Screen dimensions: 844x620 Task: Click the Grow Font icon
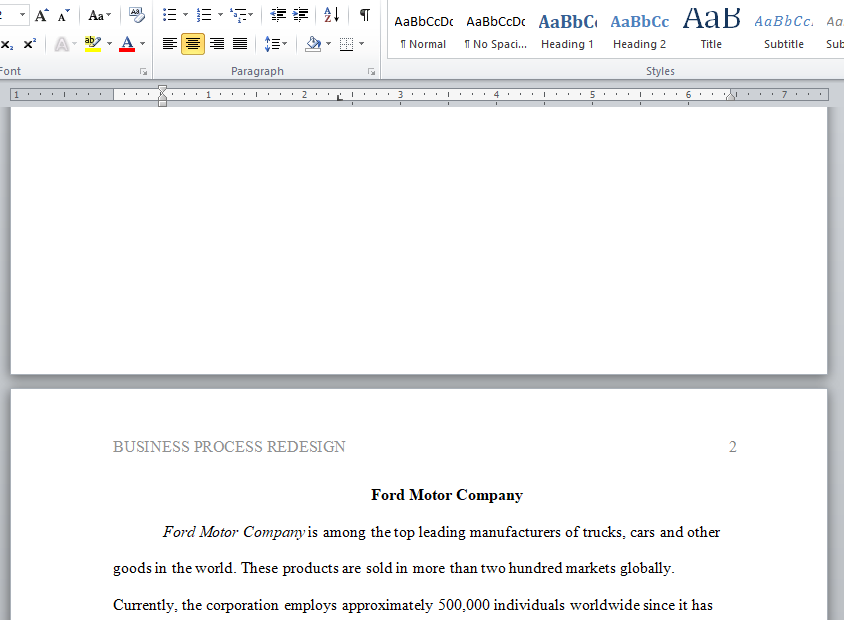[x=41, y=15]
